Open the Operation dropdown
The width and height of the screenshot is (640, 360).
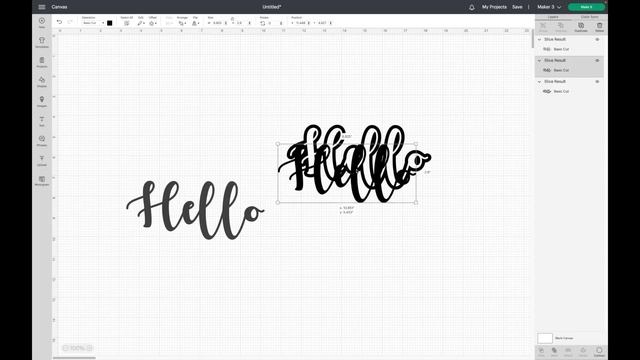pyautogui.click(x=93, y=23)
